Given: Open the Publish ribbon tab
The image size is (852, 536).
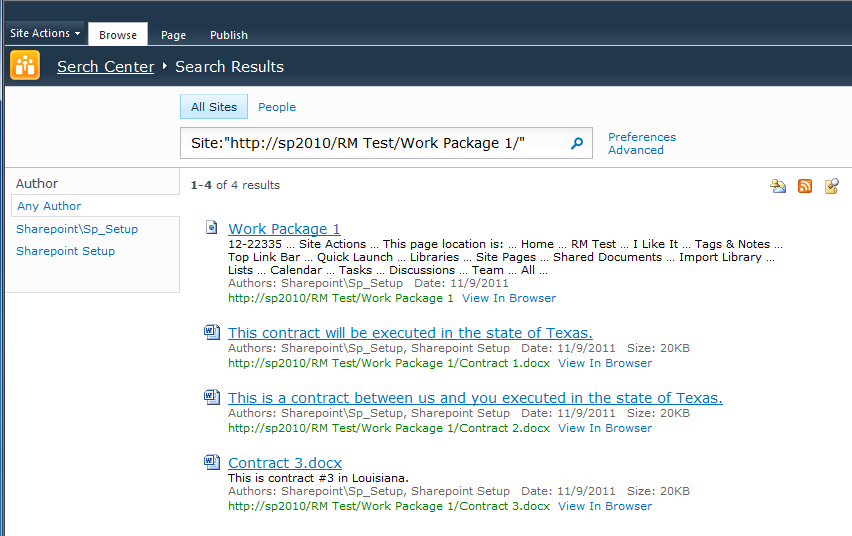Looking at the screenshot, I should (x=229, y=35).
